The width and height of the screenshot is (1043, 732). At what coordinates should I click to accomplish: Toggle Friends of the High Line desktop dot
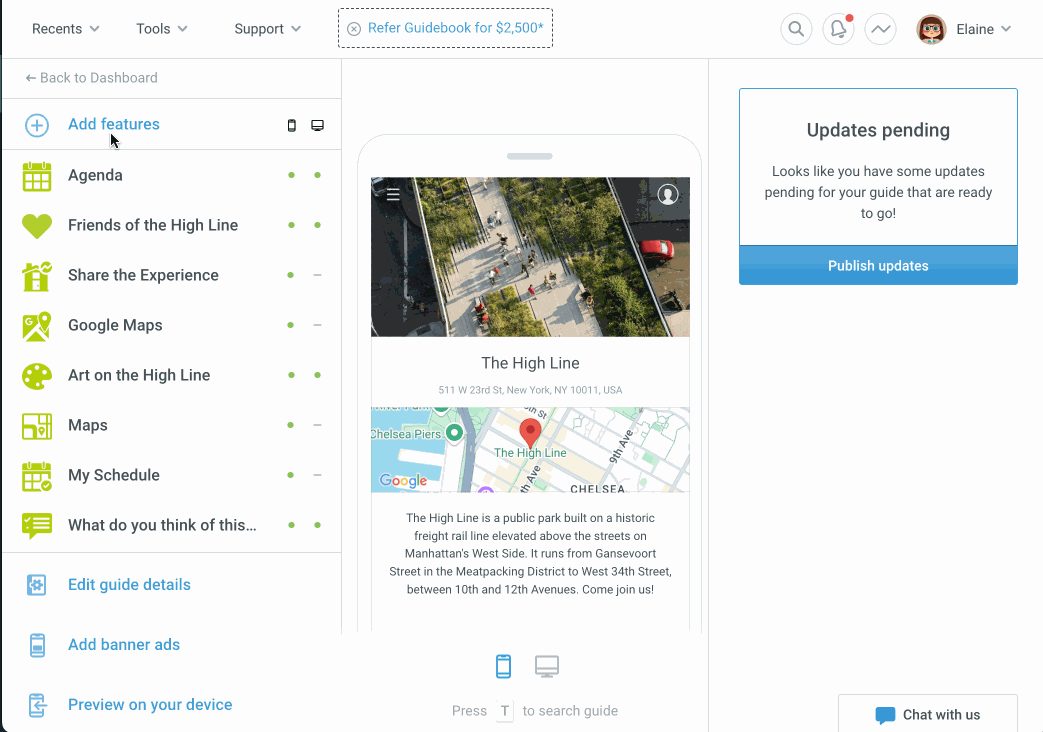tap(317, 225)
